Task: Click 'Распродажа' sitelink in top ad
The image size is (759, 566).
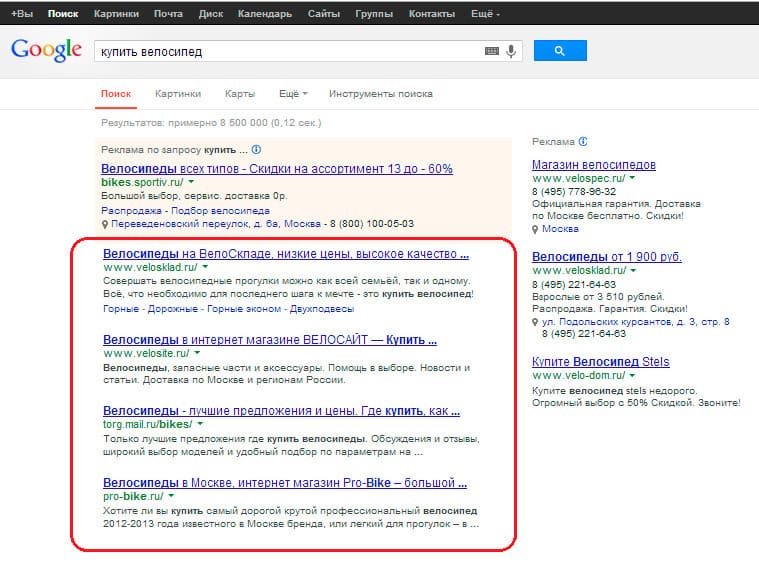Action: pyautogui.click(x=131, y=211)
